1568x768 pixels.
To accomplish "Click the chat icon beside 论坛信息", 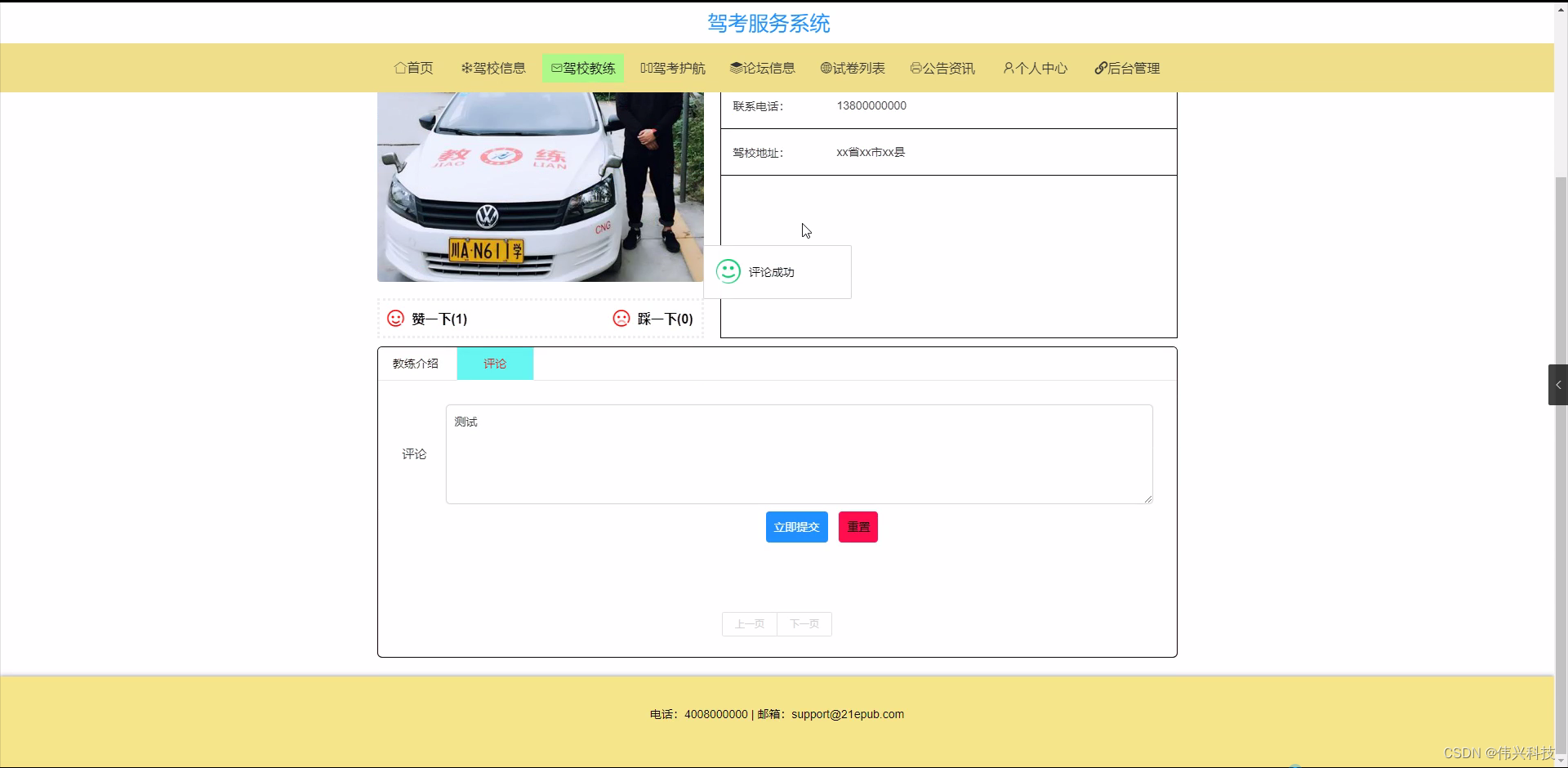I will click(x=735, y=68).
